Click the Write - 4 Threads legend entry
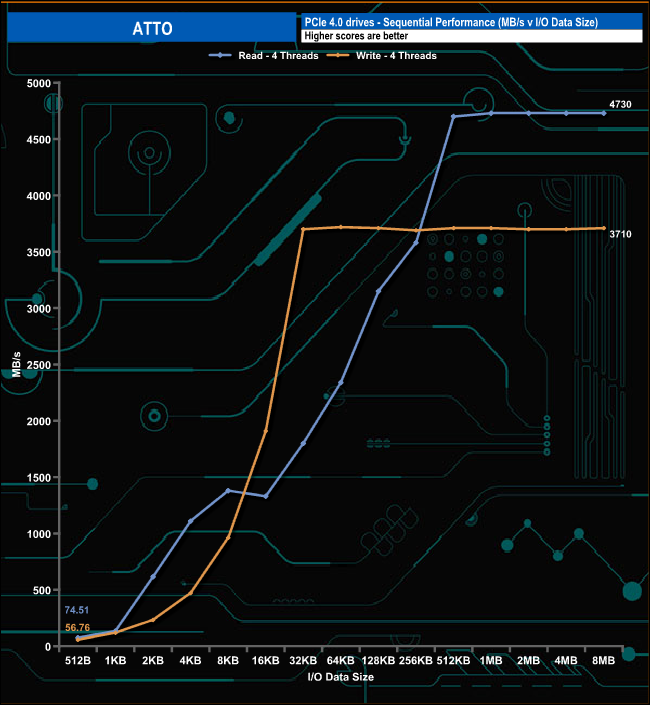 (x=396, y=56)
